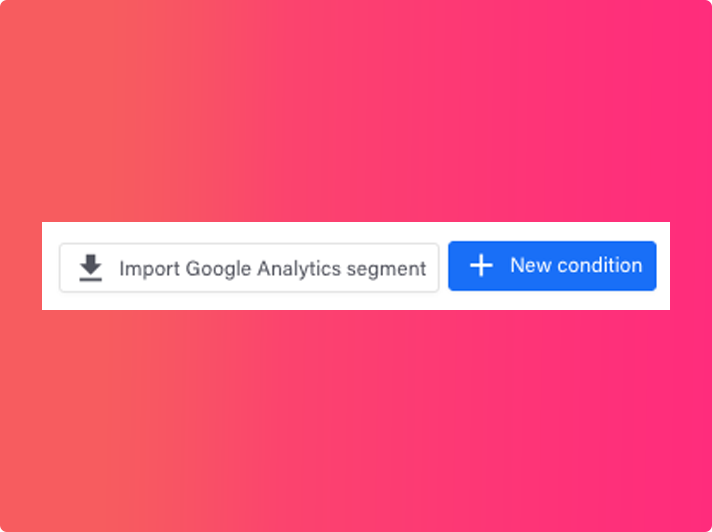Screen dimensions: 712x532
Task: Click the blue New condition button
Action: click(552, 266)
